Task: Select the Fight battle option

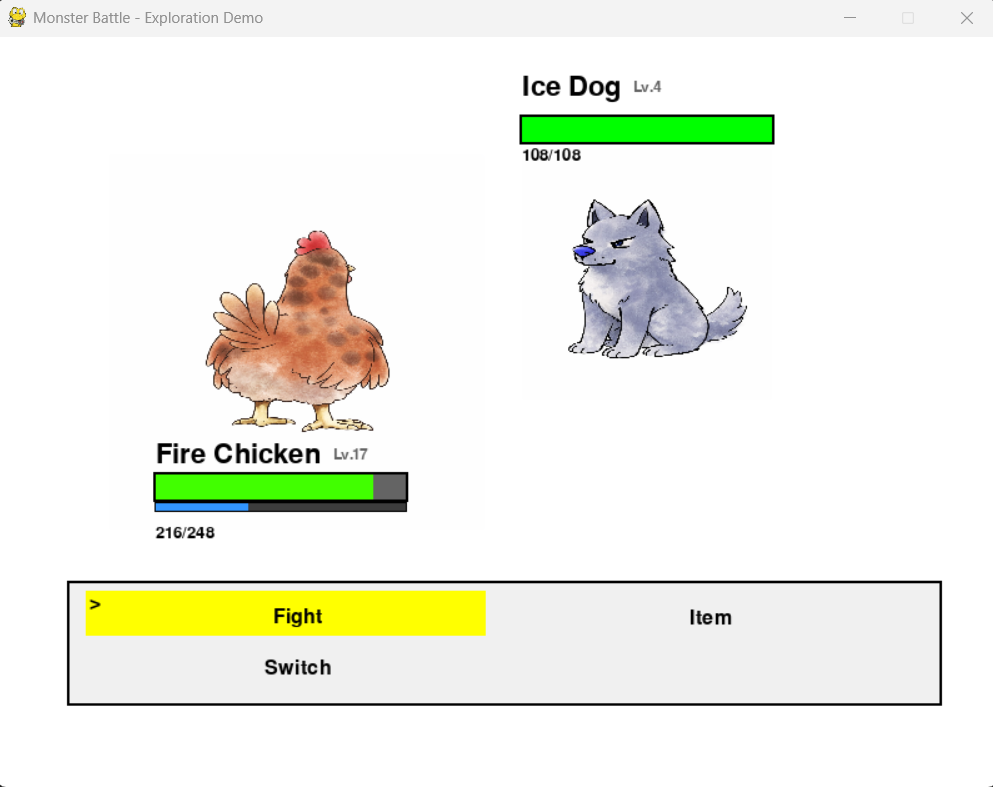Action: 286,613
